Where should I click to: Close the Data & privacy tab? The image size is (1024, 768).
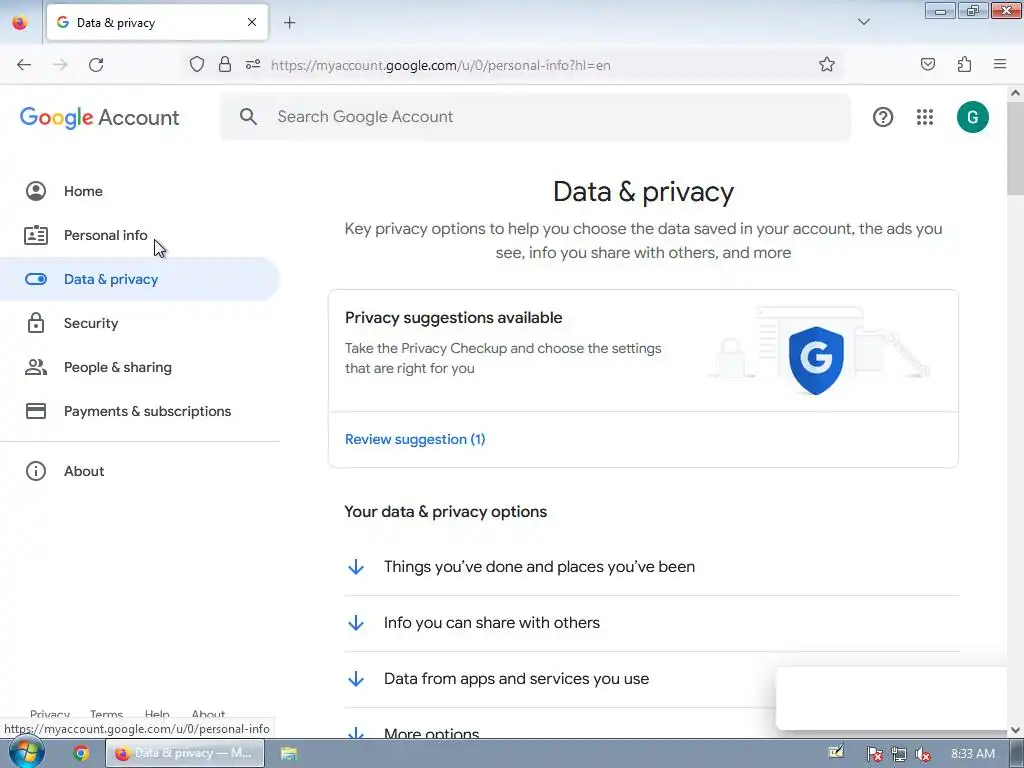tap(252, 22)
